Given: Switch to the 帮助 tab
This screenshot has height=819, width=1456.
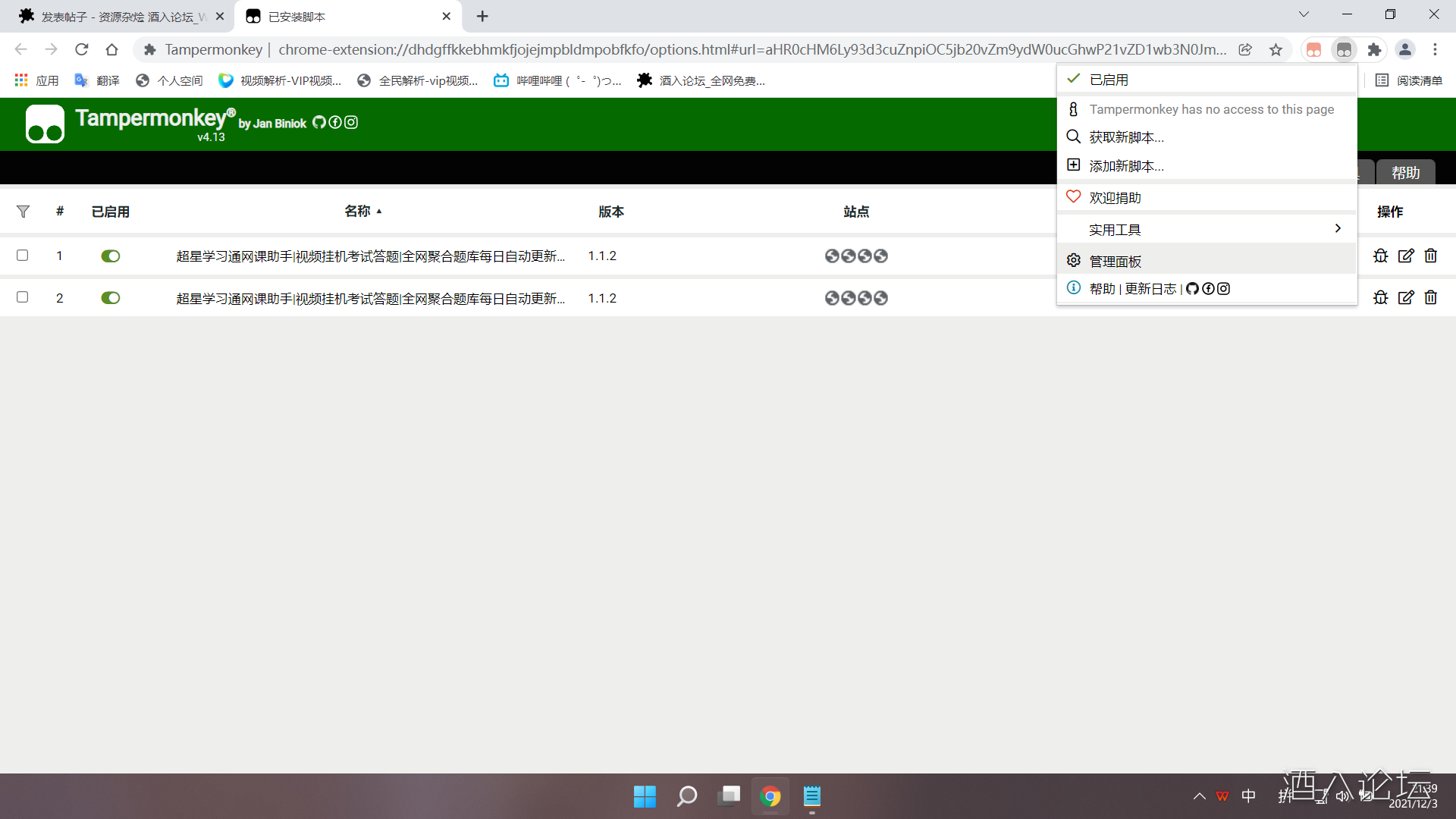Looking at the screenshot, I should (1405, 172).
